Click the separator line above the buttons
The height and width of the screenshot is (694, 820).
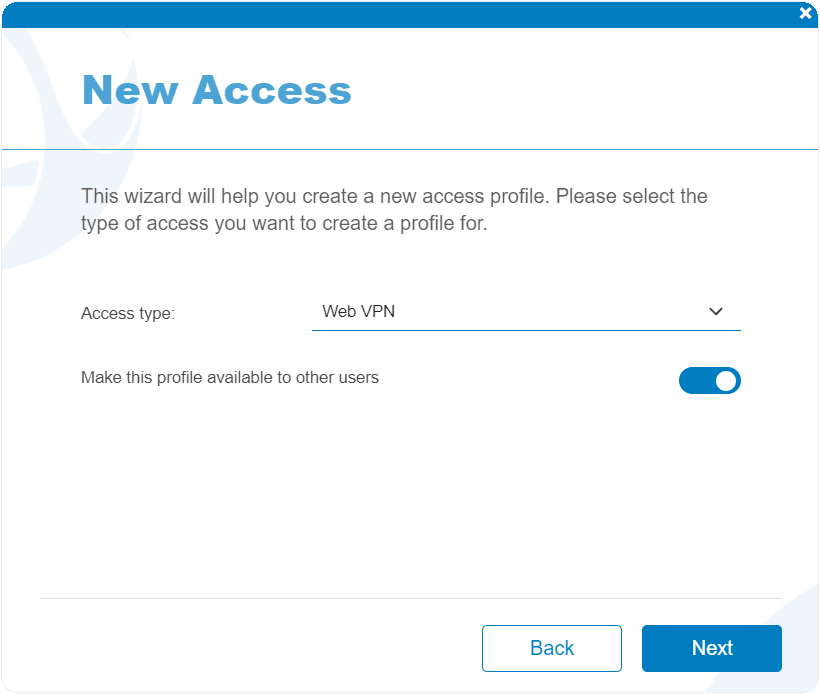click(411, 598)
